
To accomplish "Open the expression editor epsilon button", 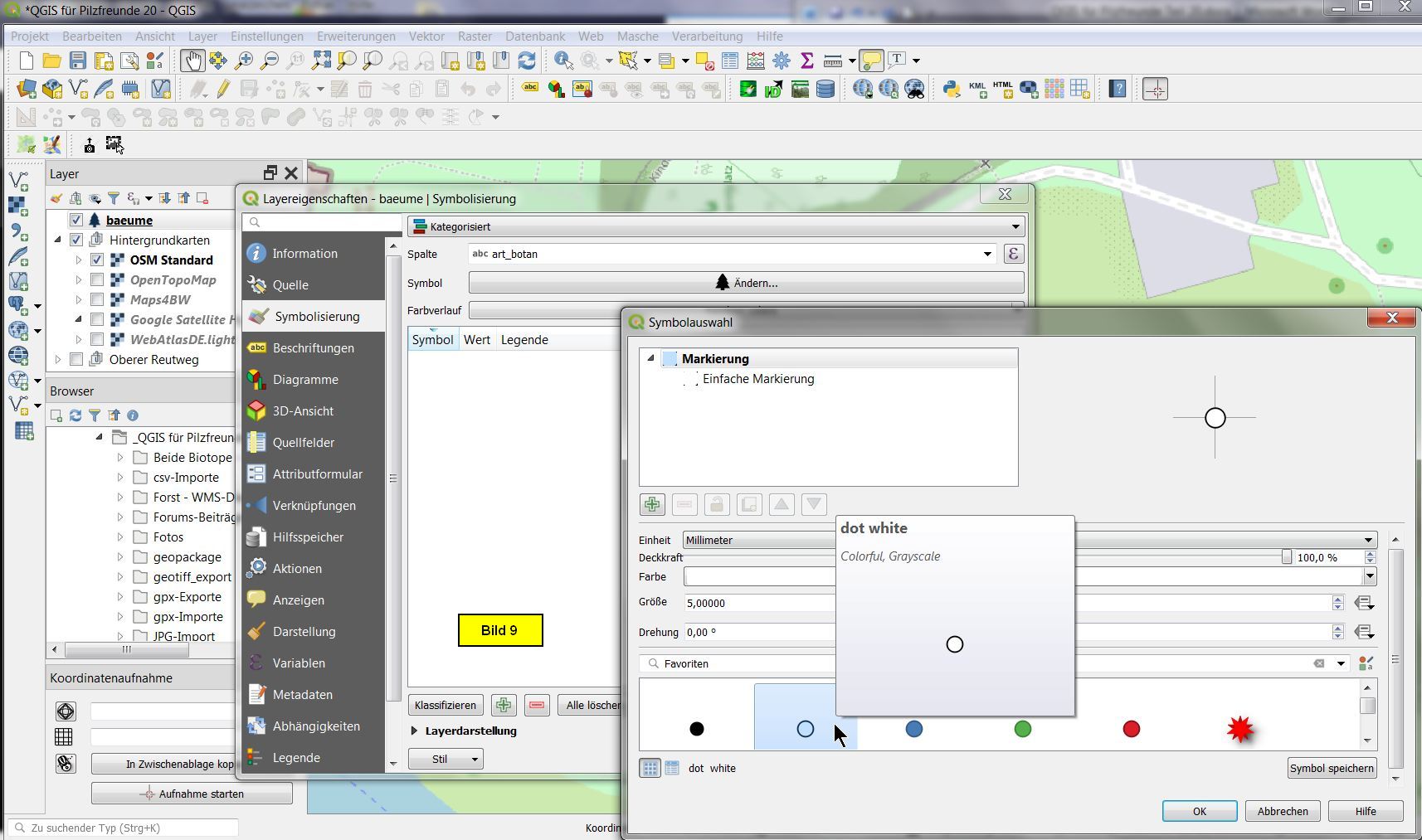I will pyautogui.click(x=1013, y=254).
